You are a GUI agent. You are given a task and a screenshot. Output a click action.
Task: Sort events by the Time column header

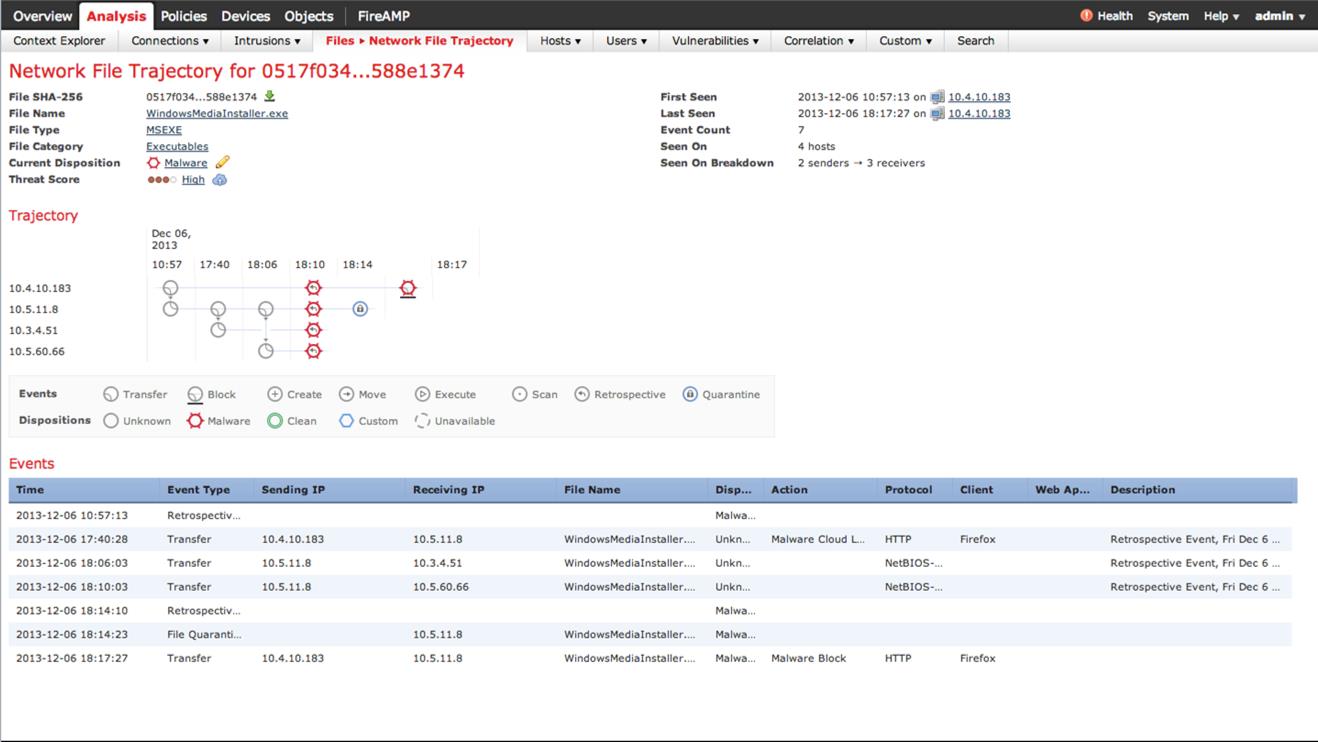[x=30, y=490]
